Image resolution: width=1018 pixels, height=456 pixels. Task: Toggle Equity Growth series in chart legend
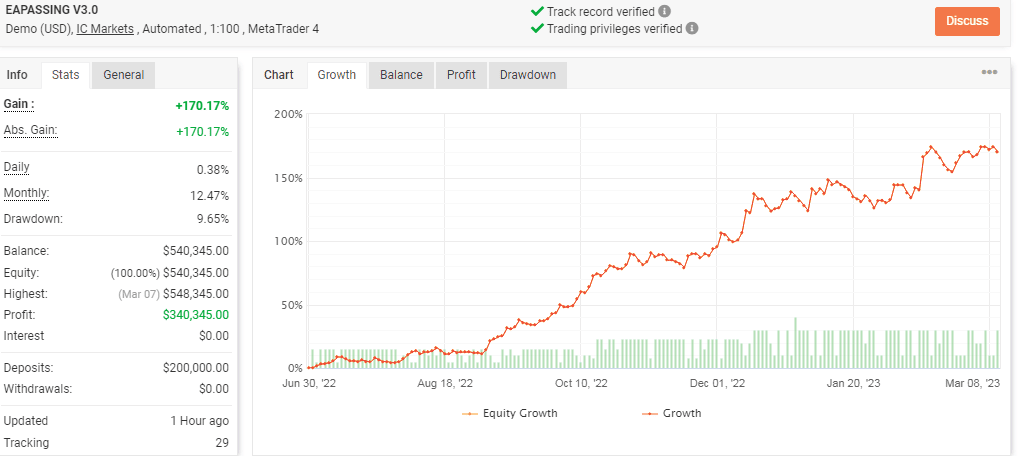click(510, 413)
